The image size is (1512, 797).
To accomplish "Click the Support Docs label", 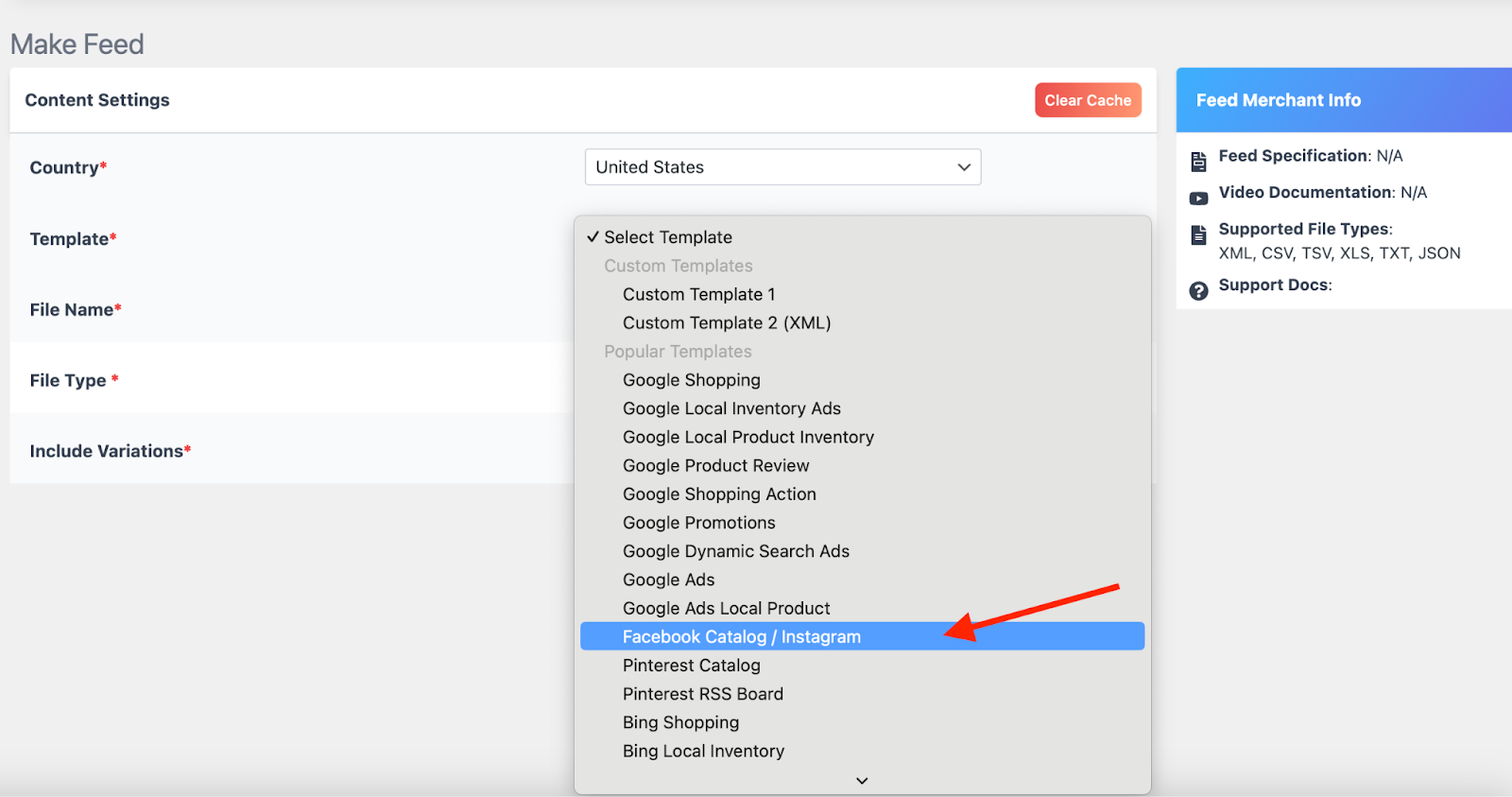I will click(1275, 285).
